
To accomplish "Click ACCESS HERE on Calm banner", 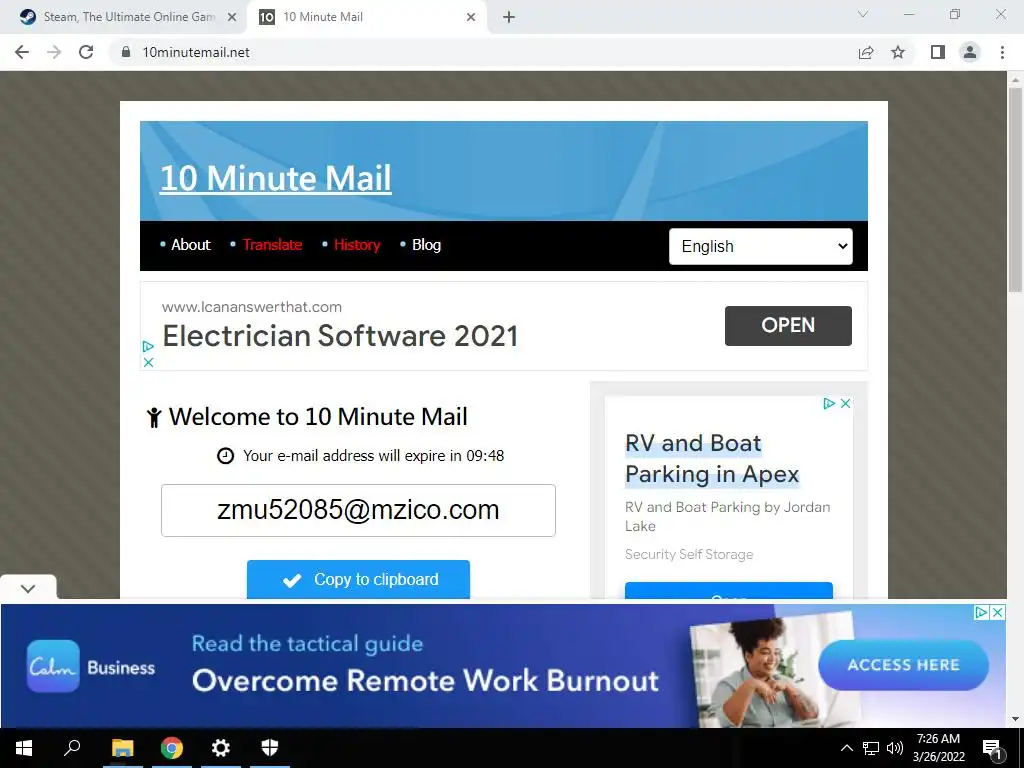I will (x=903, y=665).
